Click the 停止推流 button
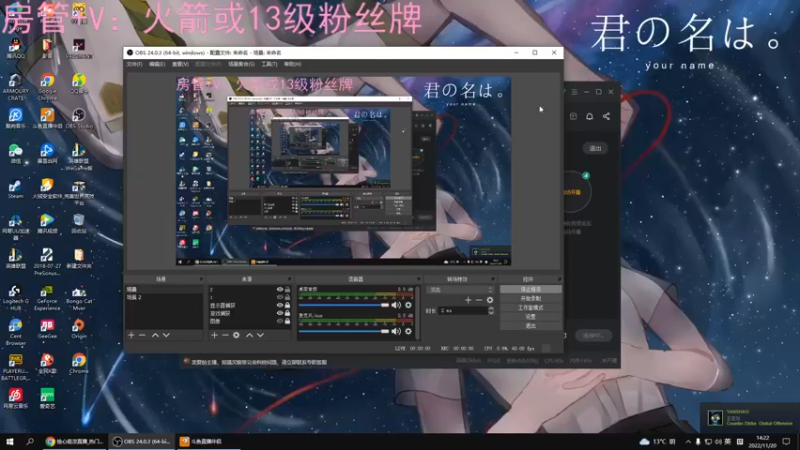Image resolution: width=800 pixels, height=450 pixels. [531, 289]
